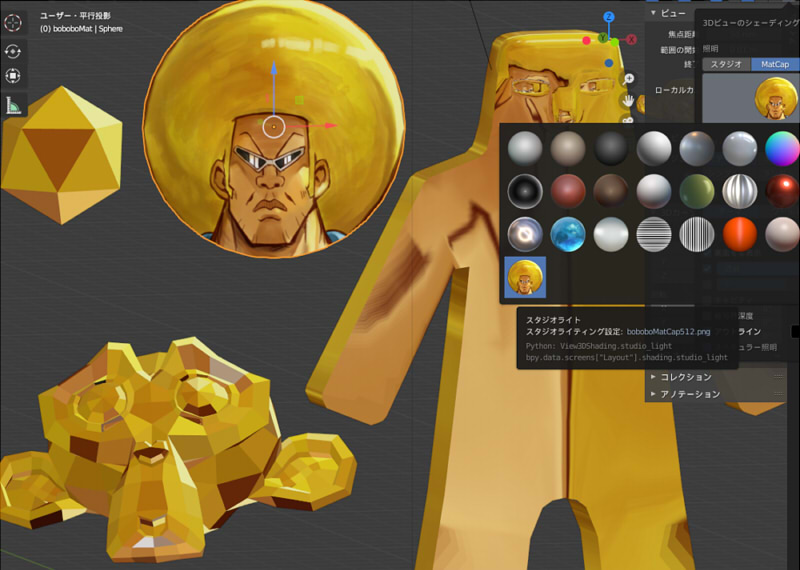
Task: Click boboboMatCap512.png in tooltip
Action: click(668, 332)
